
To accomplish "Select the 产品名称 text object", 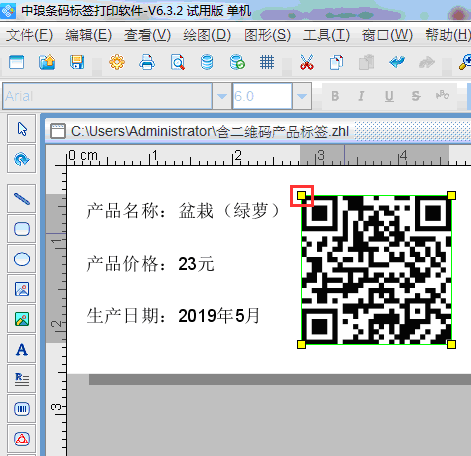I will [183, 211].
